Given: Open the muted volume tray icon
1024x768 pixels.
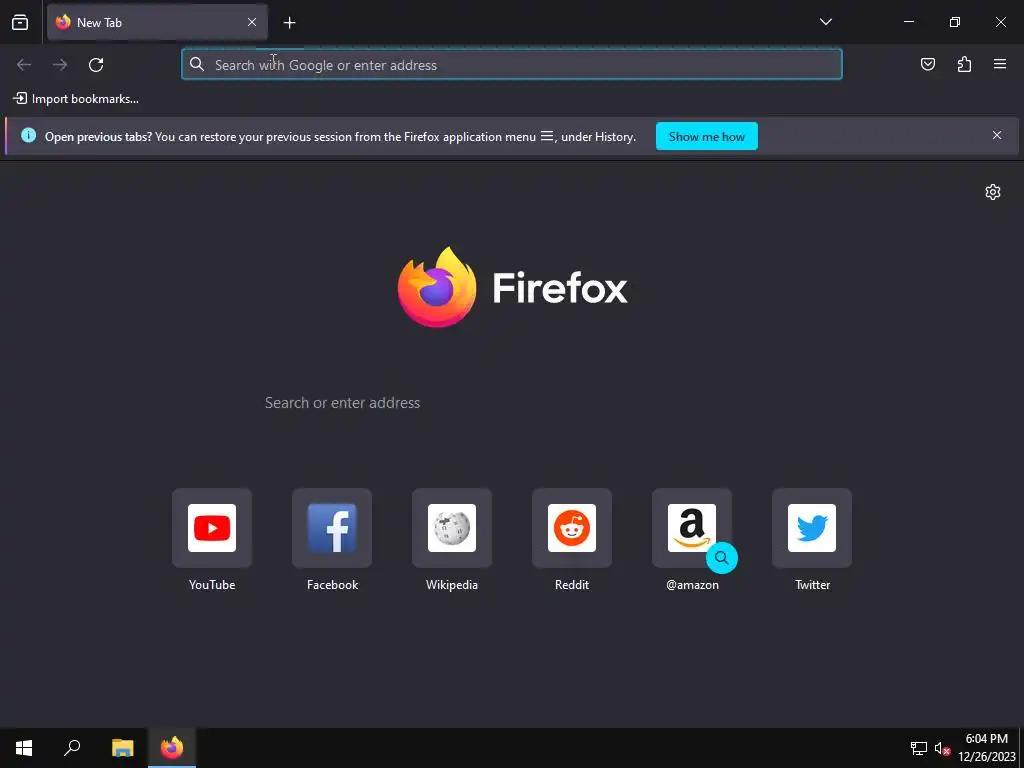Looking at the screenshot, I should point(942,748).
